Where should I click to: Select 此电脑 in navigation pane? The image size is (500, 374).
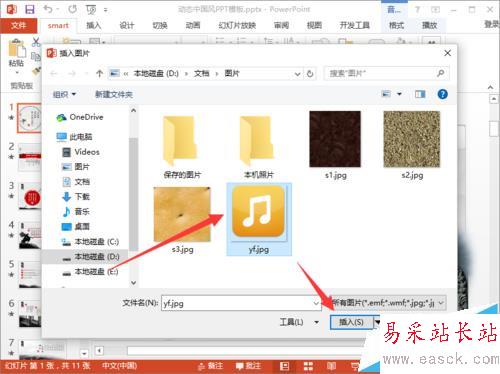[74, 137]
